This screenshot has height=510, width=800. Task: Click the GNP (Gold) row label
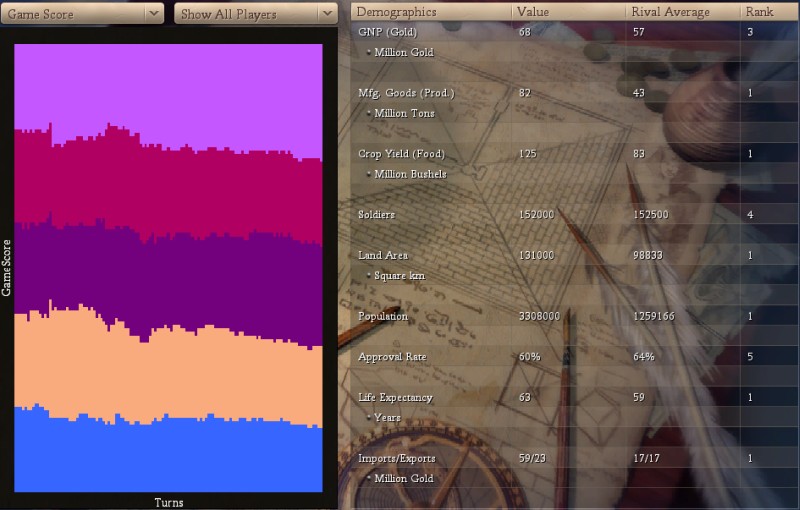(x=388, y=32)
